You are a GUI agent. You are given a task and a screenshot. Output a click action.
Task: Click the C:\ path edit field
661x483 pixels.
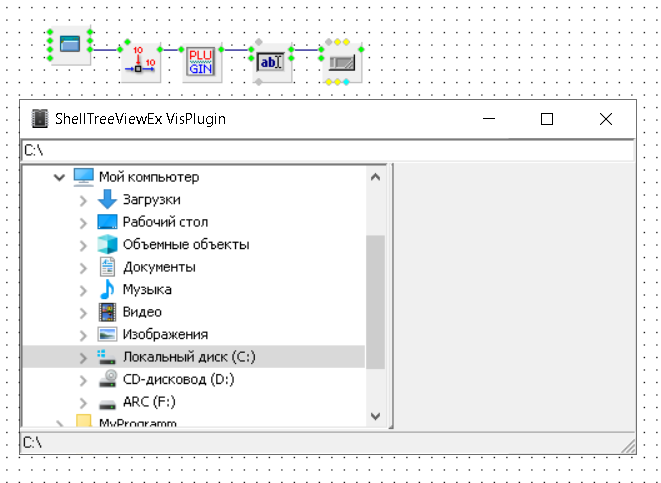click(x=328, y=150)
